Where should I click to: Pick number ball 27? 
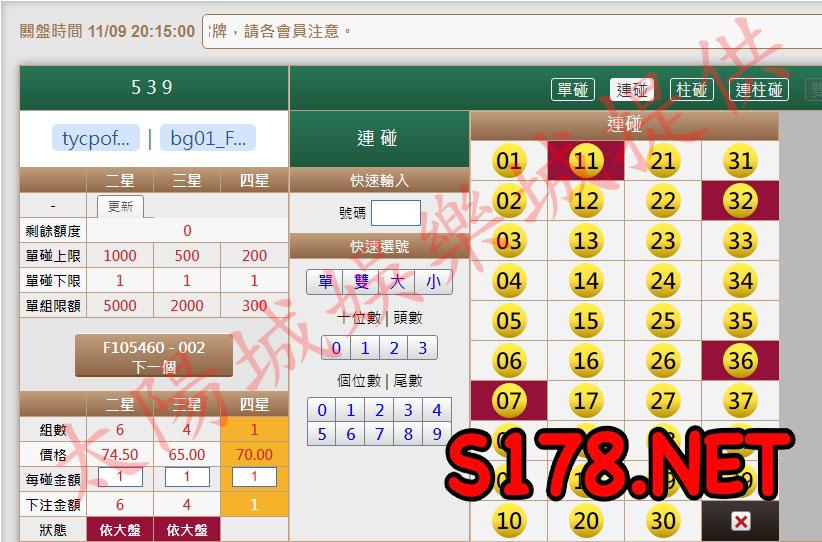[x=663, y=400]
